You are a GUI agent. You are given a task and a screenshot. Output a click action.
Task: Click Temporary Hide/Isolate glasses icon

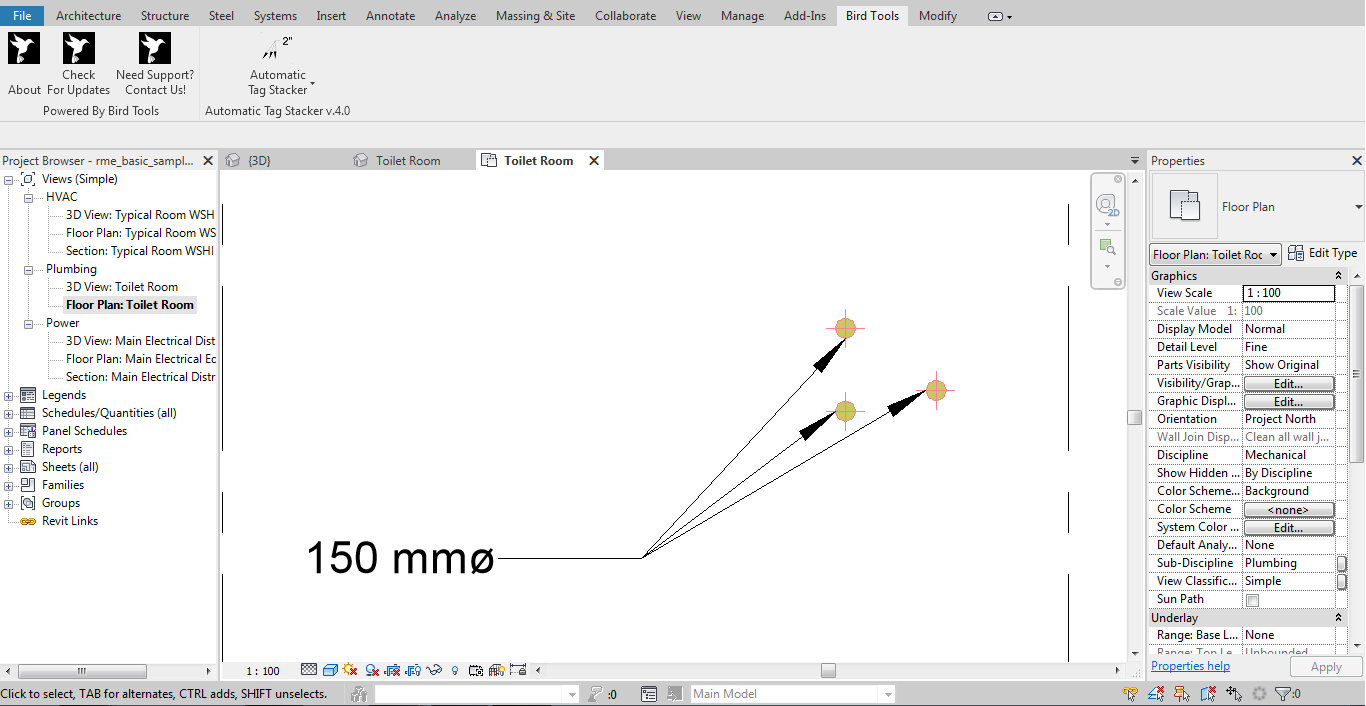click(434, 671)
